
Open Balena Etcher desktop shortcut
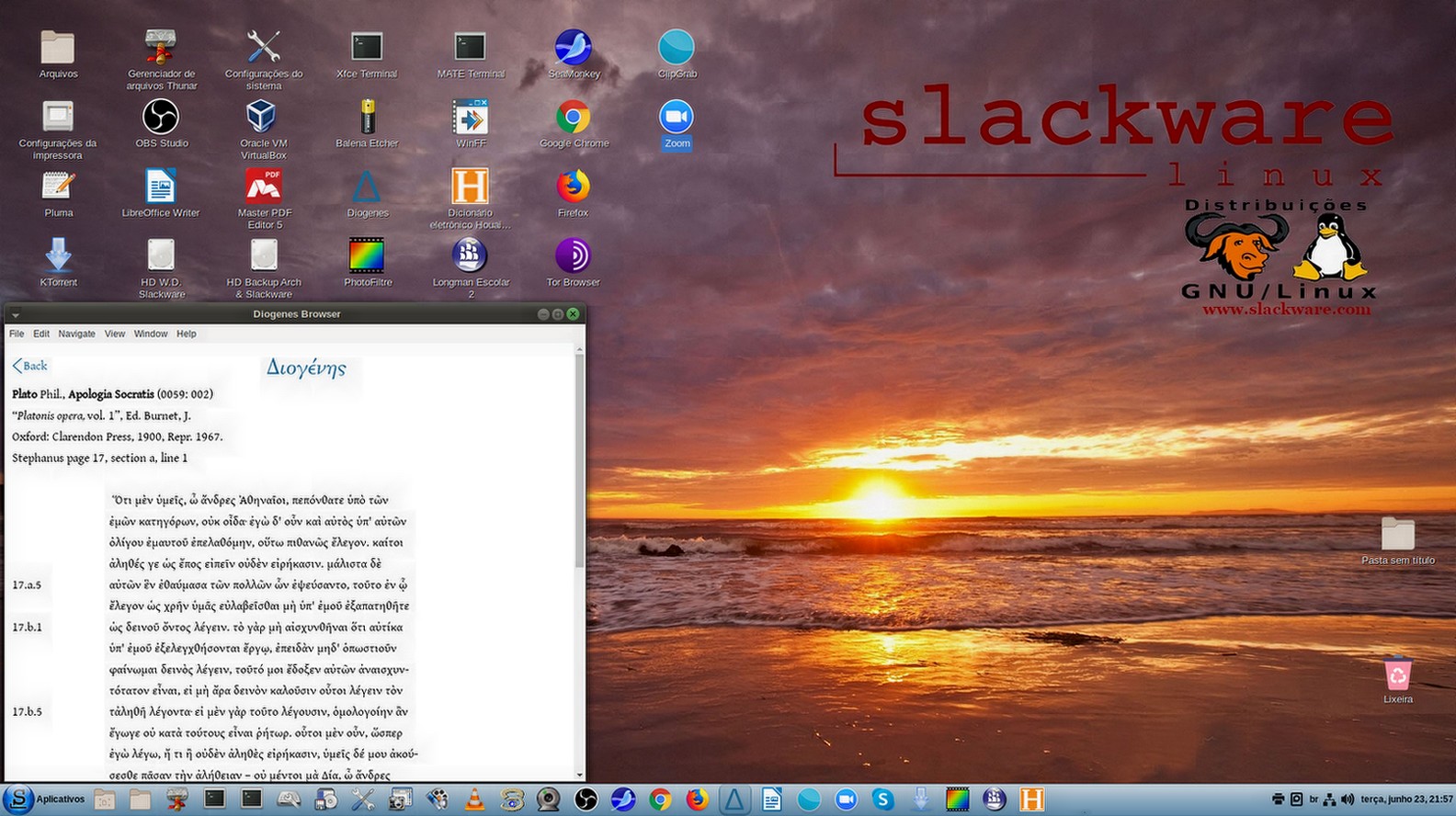click(x=367, y=118)
